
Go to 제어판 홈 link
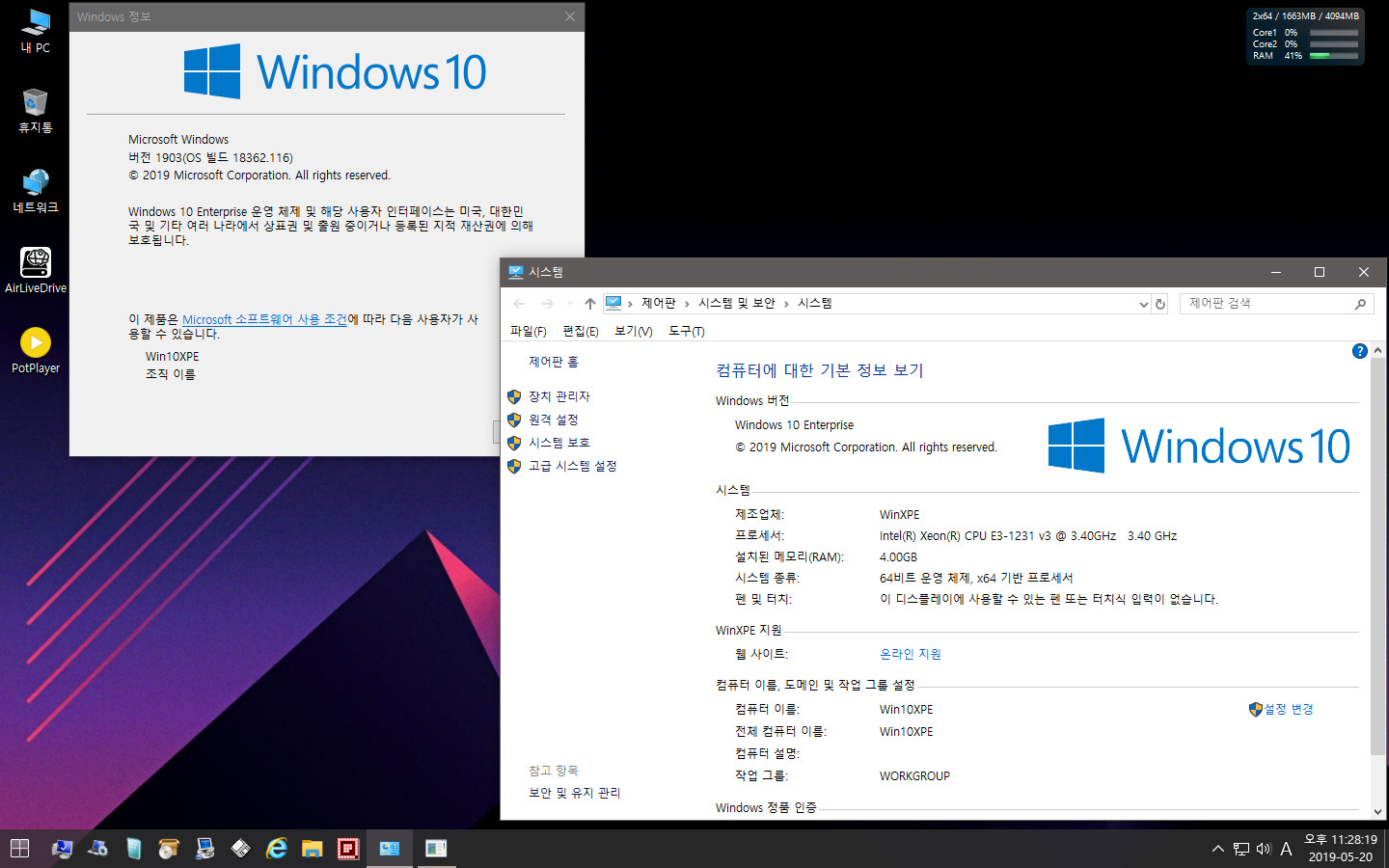(x=554, y=362)
